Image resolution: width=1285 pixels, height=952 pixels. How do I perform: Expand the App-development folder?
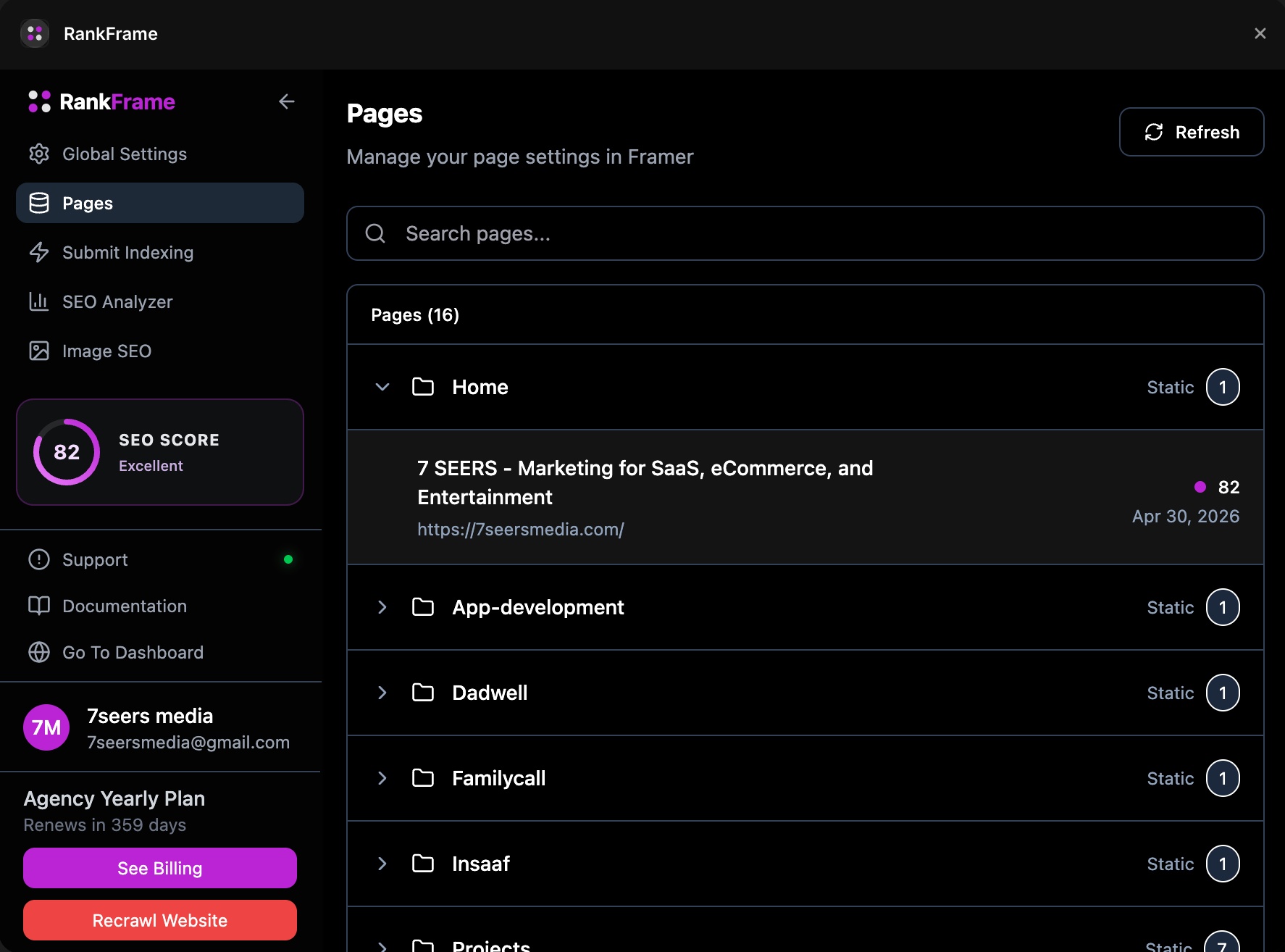point(382,607)
